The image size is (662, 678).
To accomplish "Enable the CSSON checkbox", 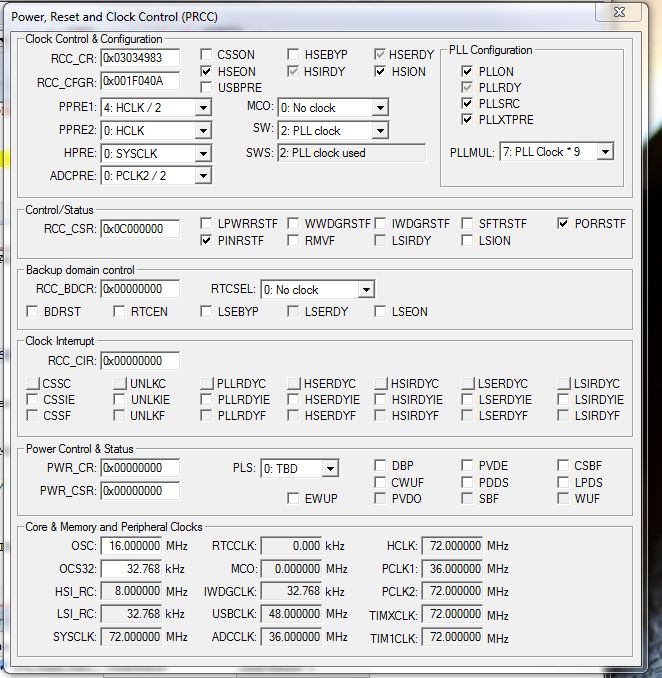I will coord(206,54).
